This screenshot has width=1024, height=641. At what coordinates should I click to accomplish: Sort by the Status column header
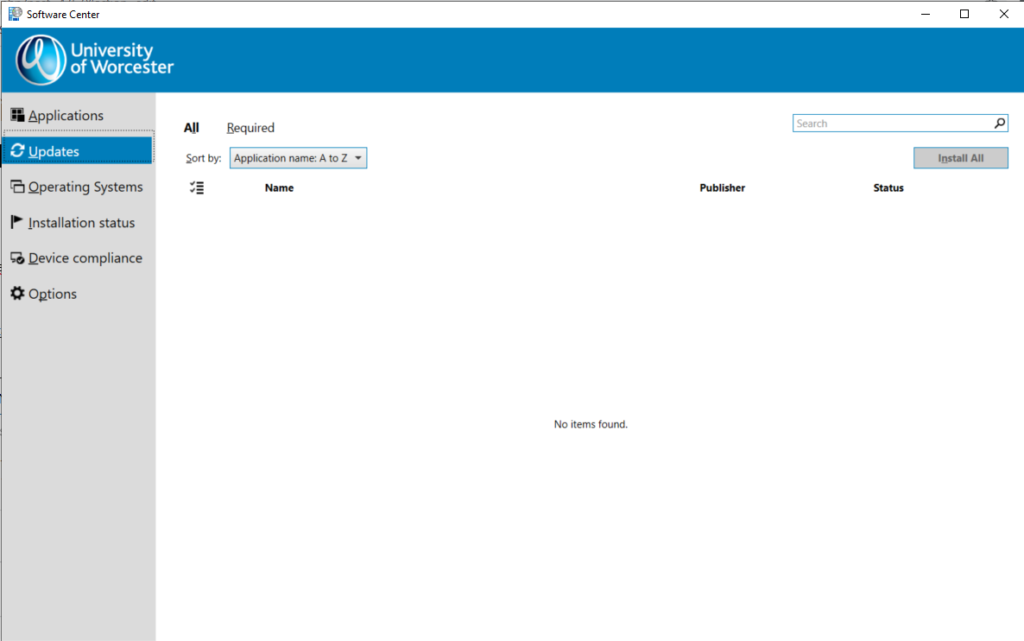click(x=889, y=188)
